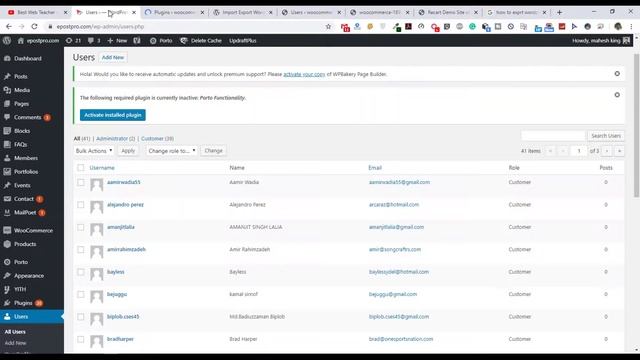Screen dimensions: 640x360
Task: Open Change role to dropdown
Action: (x=171, y=151)
